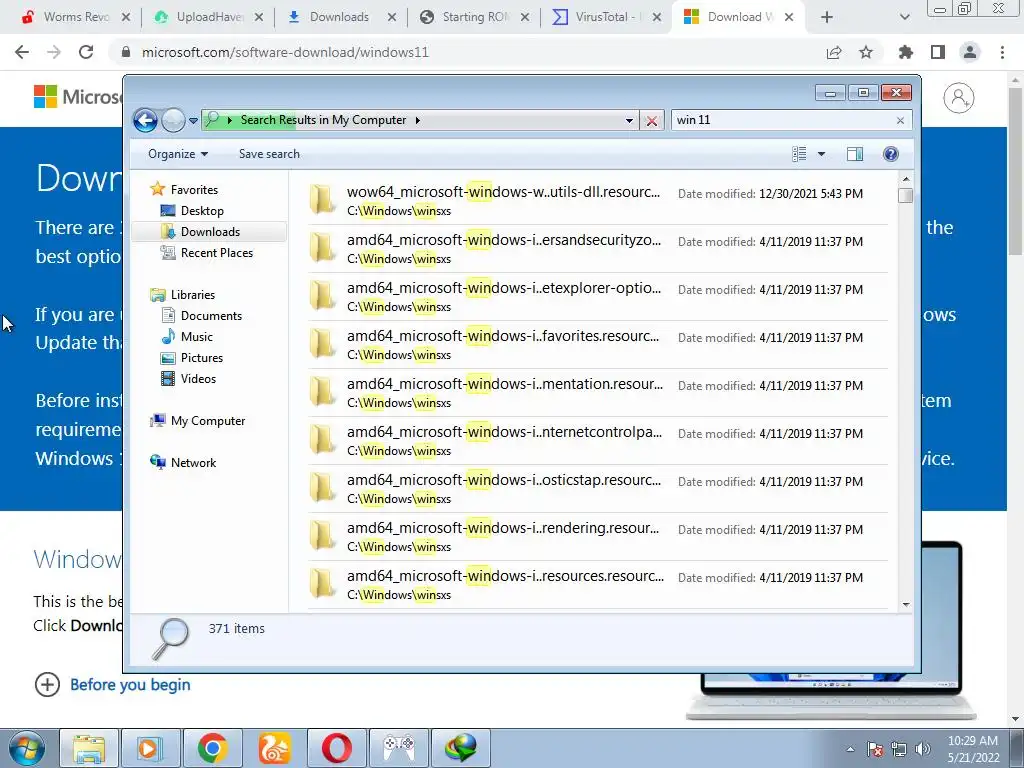Share this page via Chrome share icon
This screenshot has width=1024, height=768.
click(x=834, y=52)
